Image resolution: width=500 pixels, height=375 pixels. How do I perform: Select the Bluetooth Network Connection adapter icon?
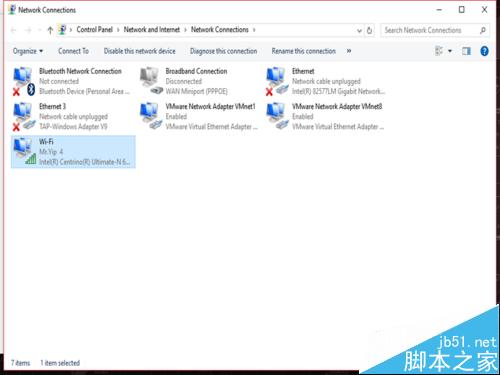[24, 81]
